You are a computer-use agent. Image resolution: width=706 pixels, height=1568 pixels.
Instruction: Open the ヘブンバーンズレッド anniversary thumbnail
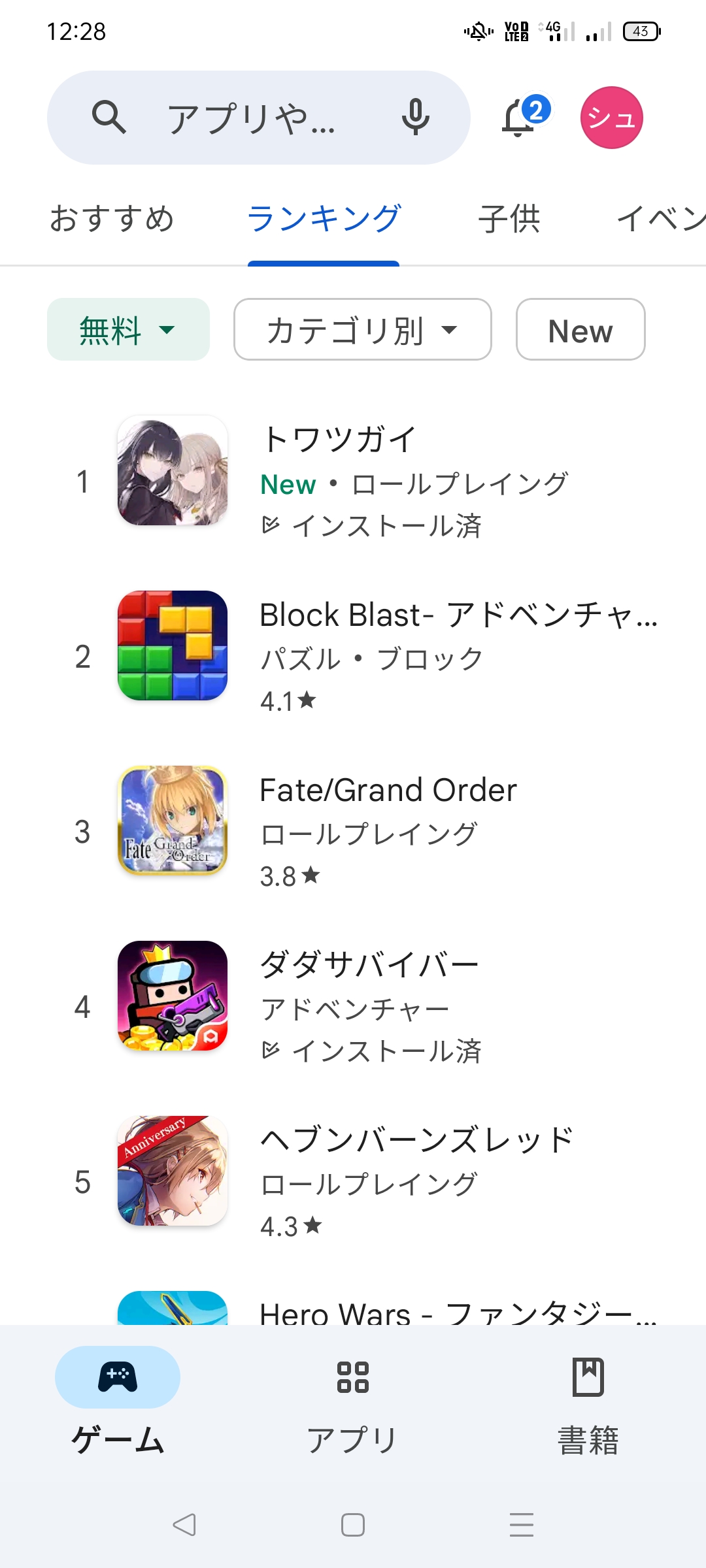pos(173,1171)
